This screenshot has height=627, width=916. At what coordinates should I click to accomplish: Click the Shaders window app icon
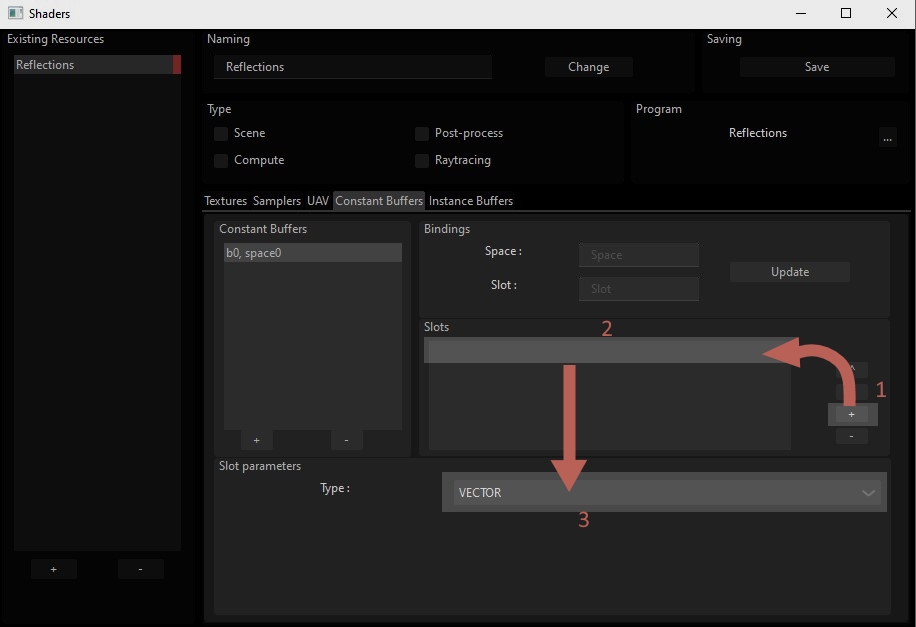[x=15, y=13]
